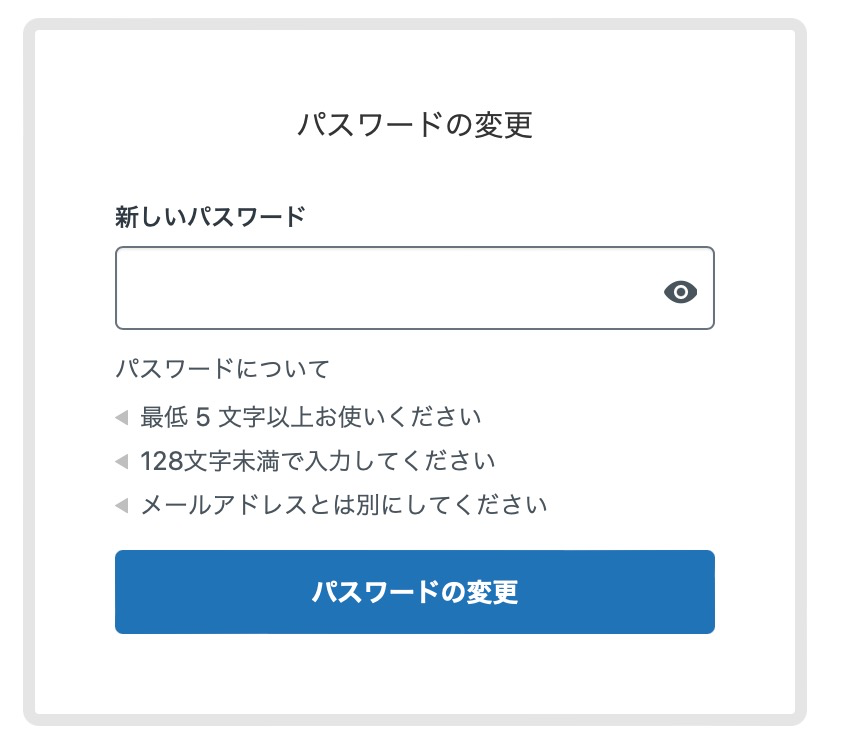Expand the minimum 5 characters requirement marker
The width and height of the screenshot is (845, 733).
[122, 417]
